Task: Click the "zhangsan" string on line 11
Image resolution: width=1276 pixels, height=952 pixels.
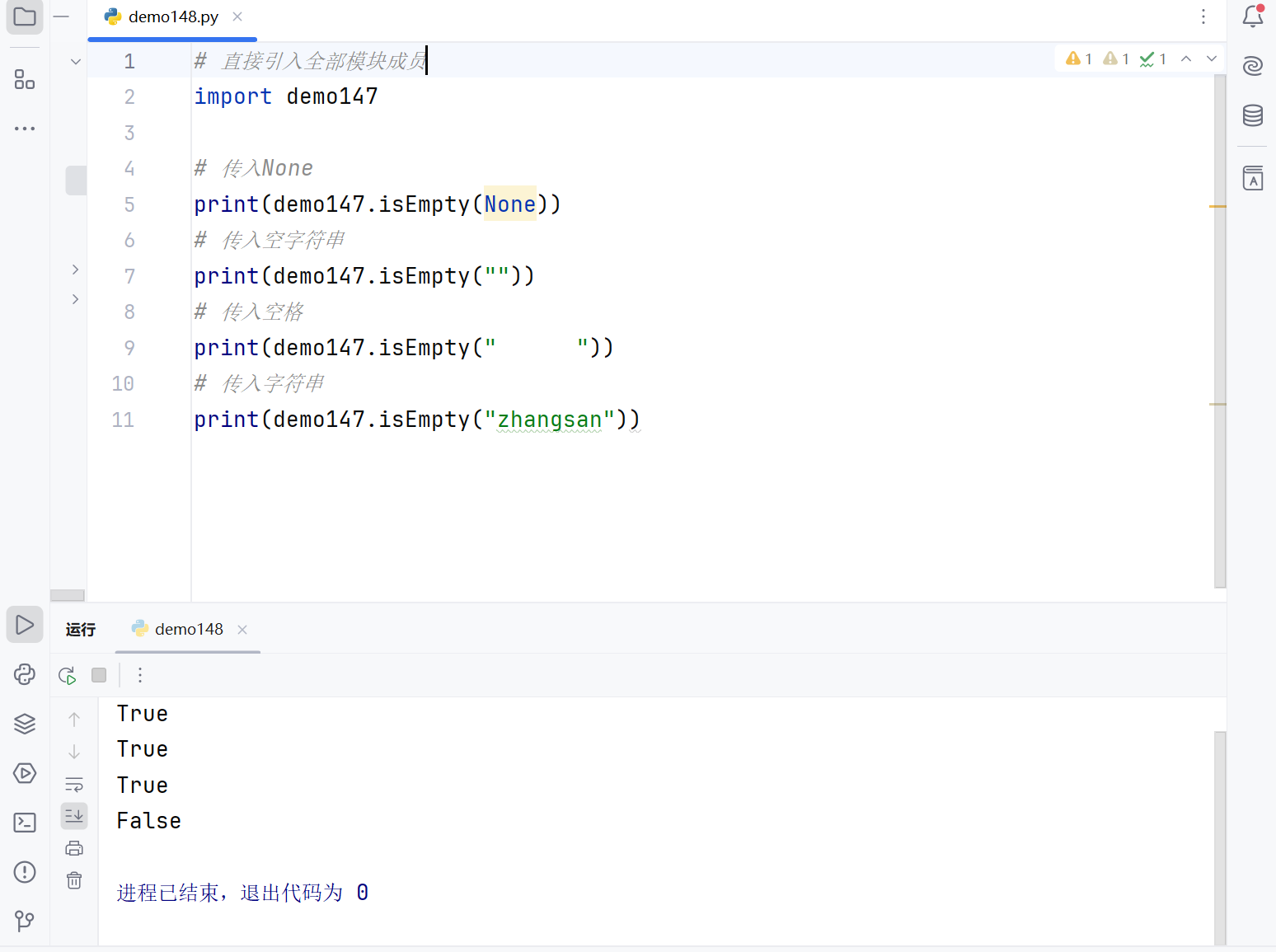Action: click(550, 420)
